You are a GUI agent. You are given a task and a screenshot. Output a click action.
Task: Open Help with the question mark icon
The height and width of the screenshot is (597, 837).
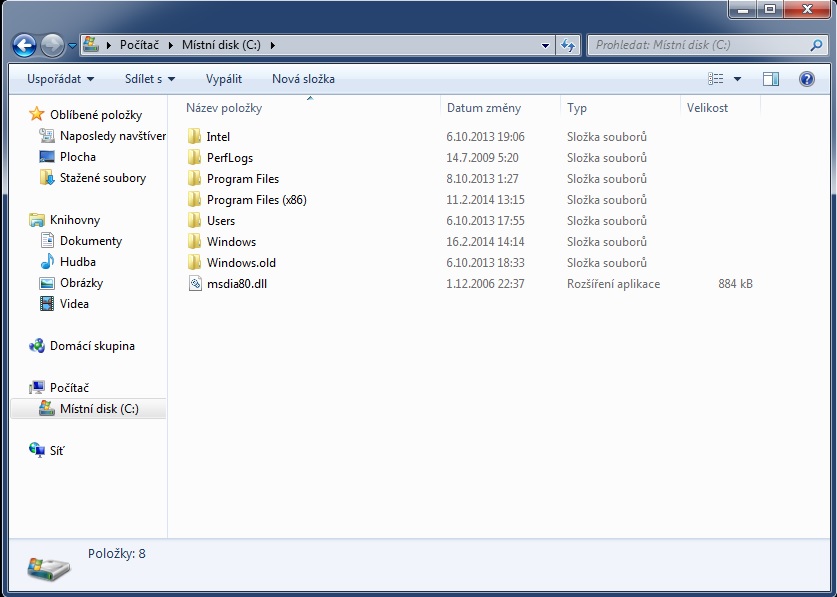click(807, 79)
